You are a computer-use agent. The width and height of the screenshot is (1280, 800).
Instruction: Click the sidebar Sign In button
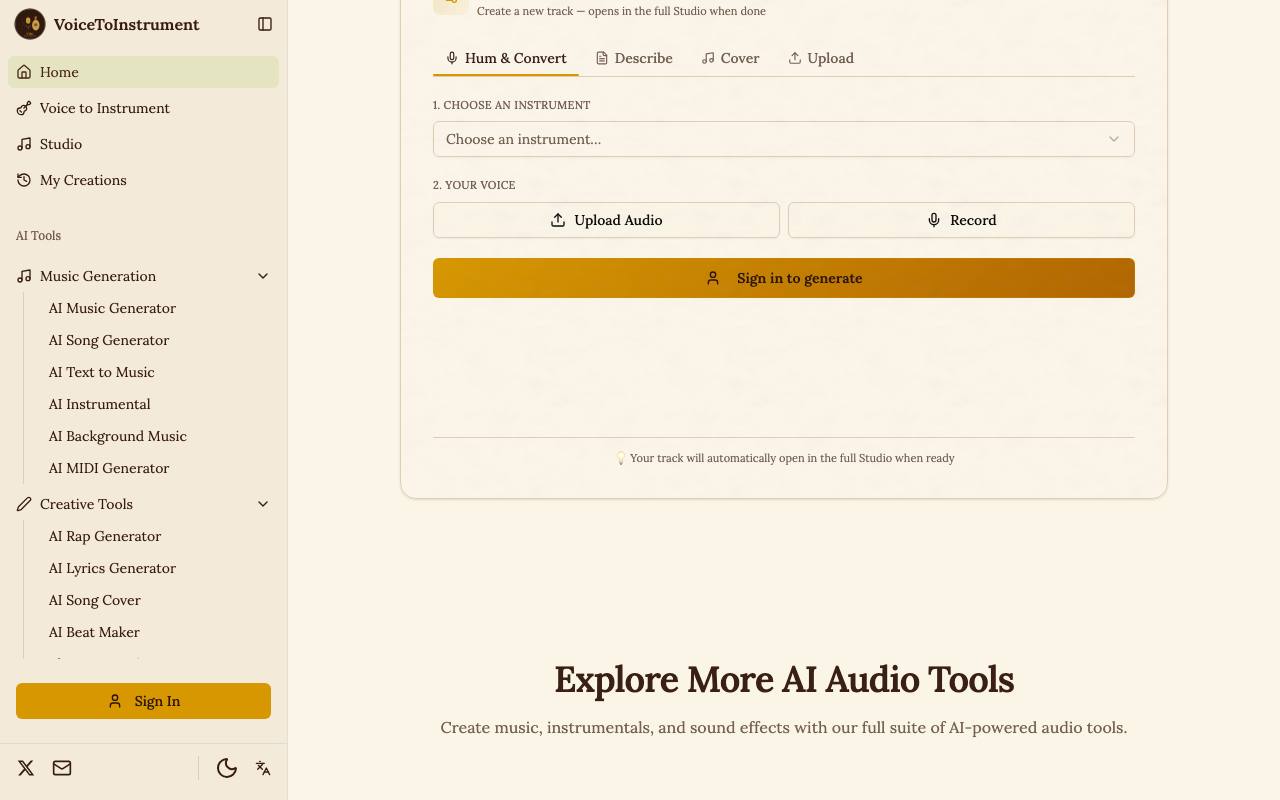[x=143, y=701]
